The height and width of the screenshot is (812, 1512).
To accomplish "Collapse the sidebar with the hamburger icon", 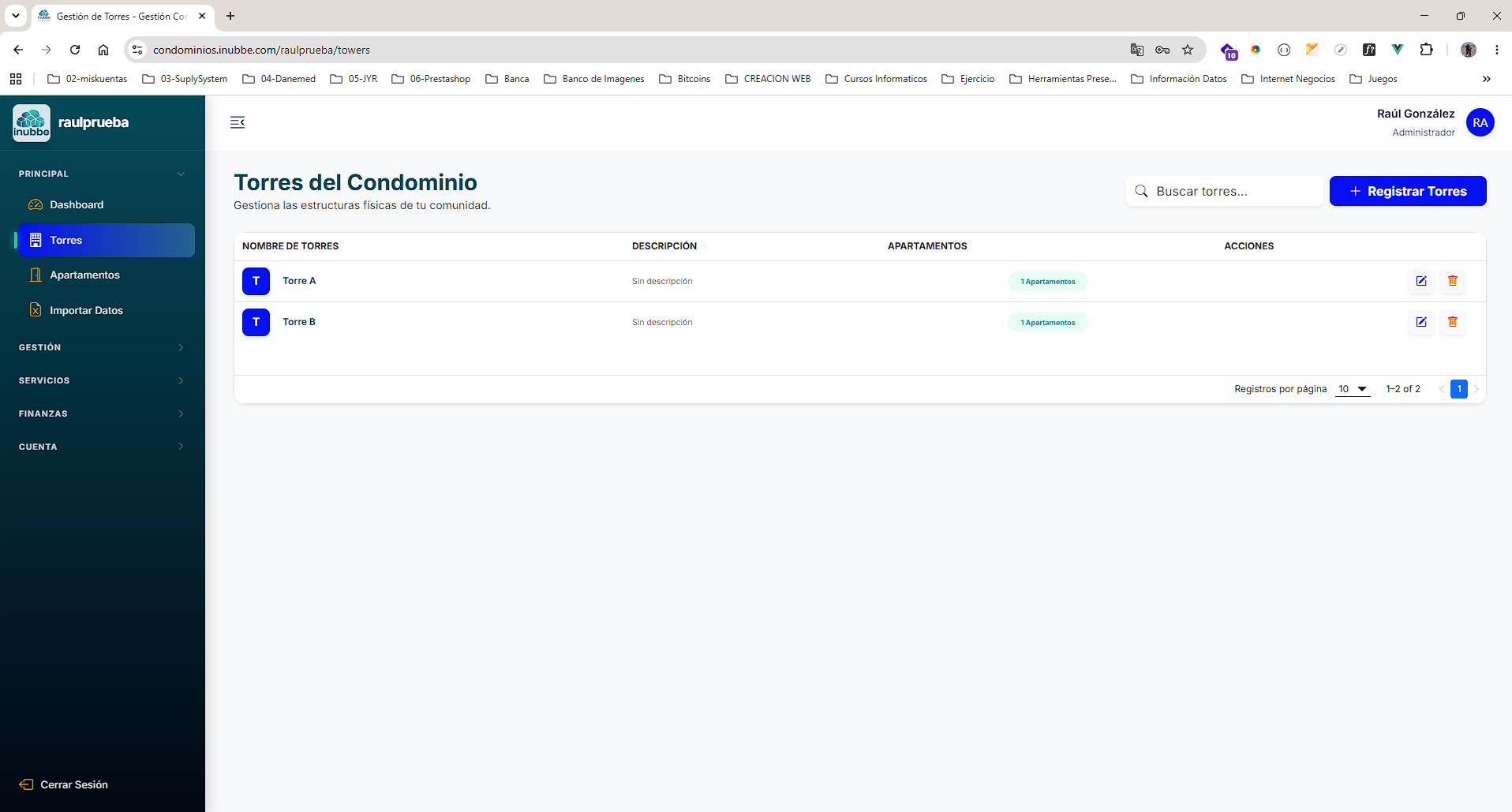I will tap(238, 122).
